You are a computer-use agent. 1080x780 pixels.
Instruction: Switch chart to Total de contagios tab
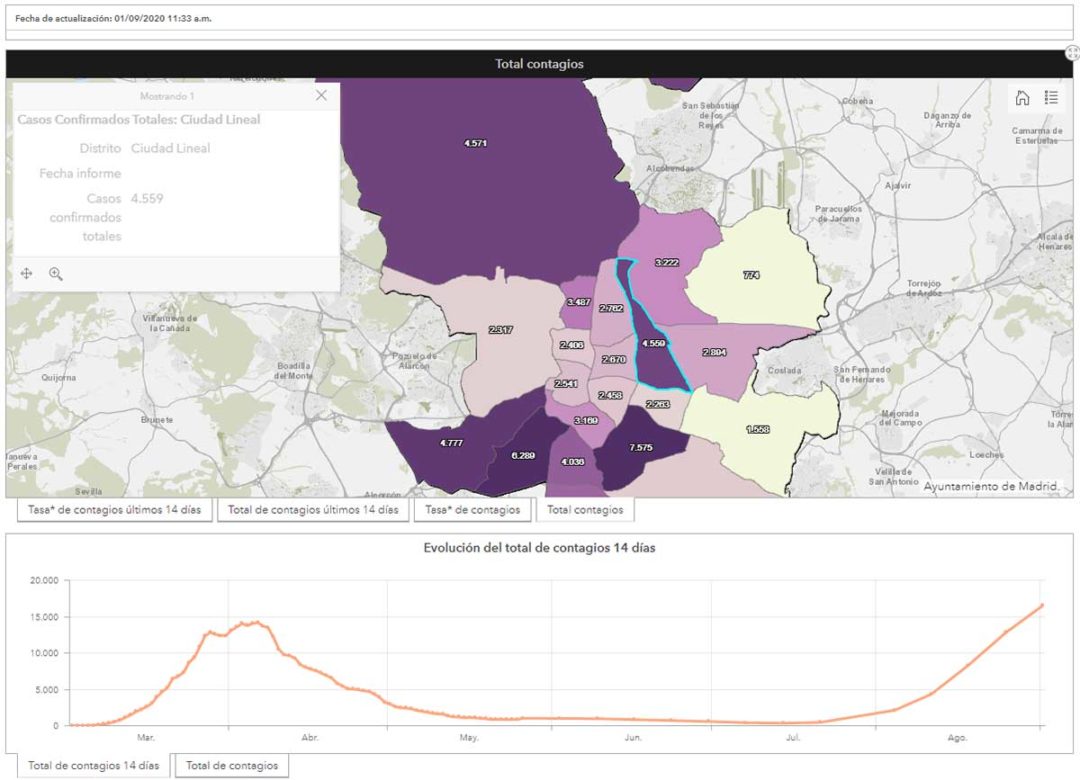(232, 766)
